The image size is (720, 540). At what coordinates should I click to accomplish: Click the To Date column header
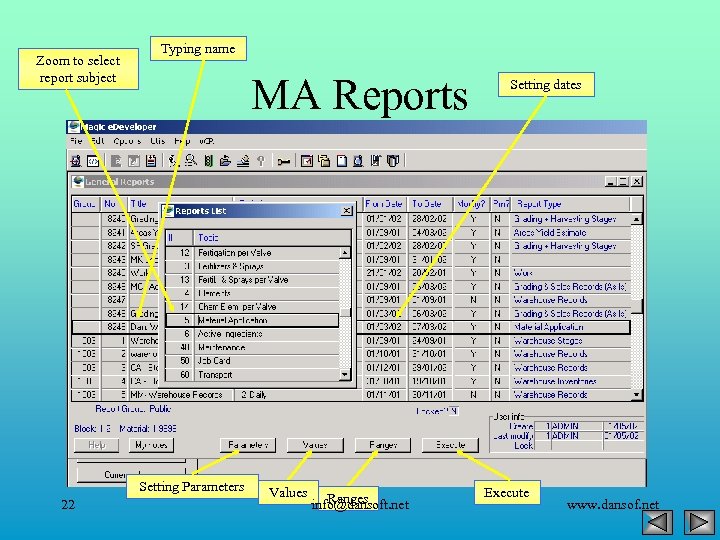pos(431,204)
